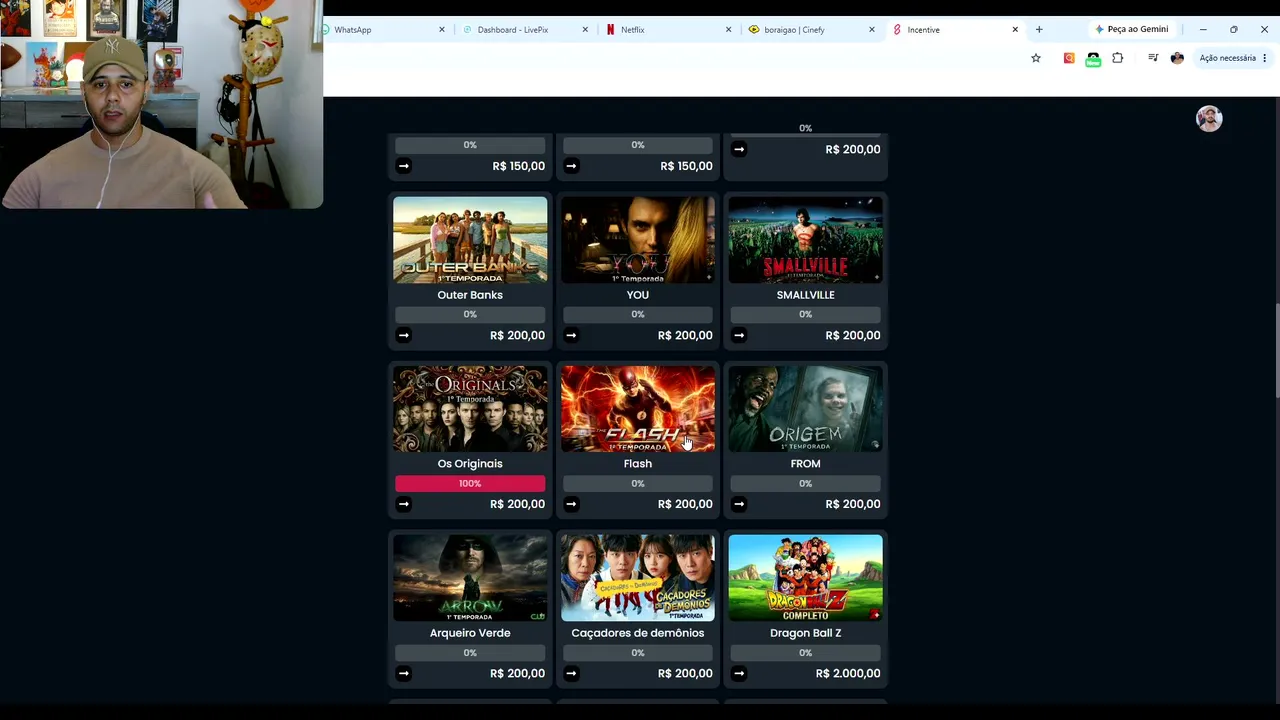Image resolution: width=1280 pixels, height=720 pixels.
Task: Close the boraigao | Cinefy tab
Action: point(871,30)
